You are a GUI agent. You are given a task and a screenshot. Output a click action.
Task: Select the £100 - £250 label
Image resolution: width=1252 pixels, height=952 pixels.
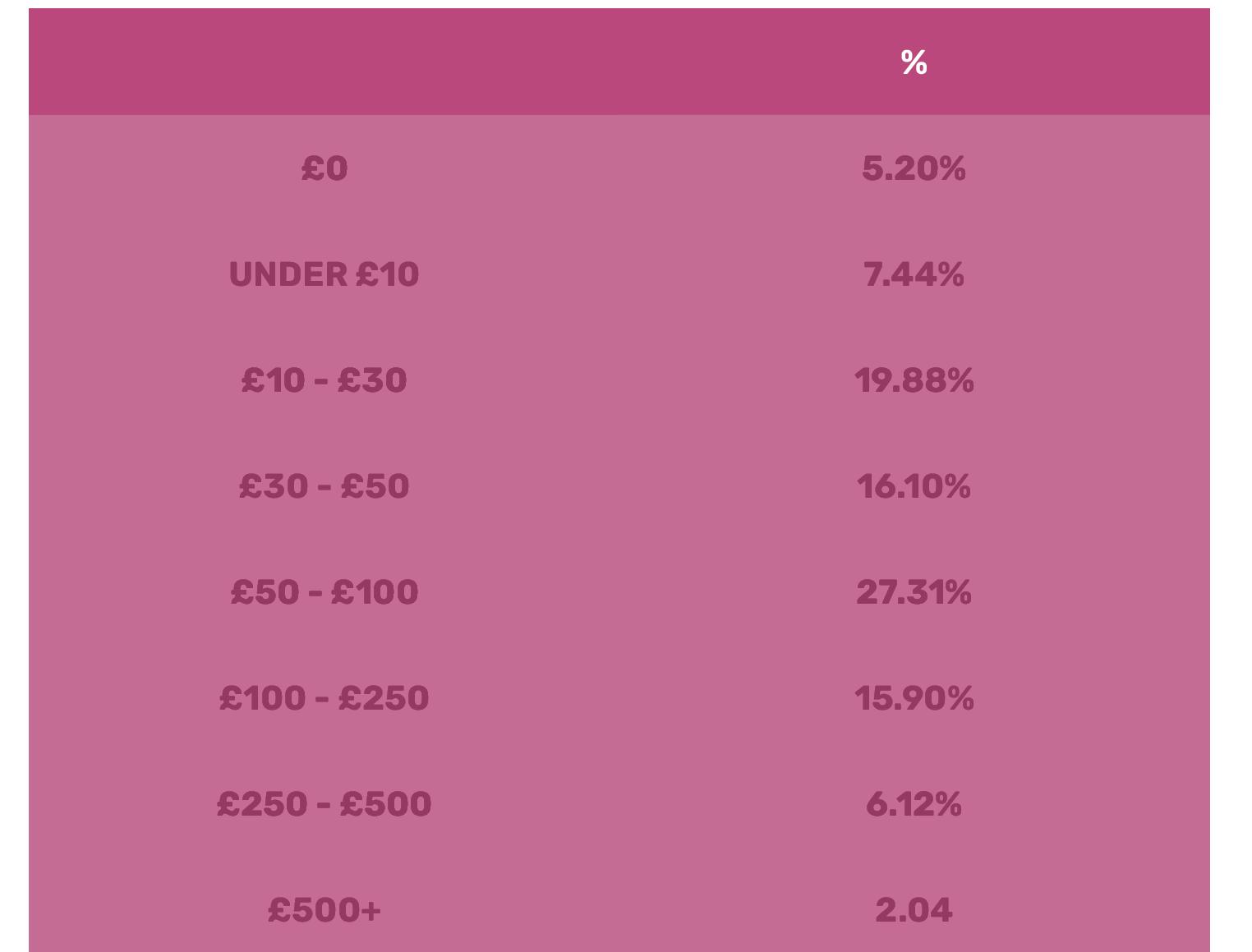coord(324,698)
